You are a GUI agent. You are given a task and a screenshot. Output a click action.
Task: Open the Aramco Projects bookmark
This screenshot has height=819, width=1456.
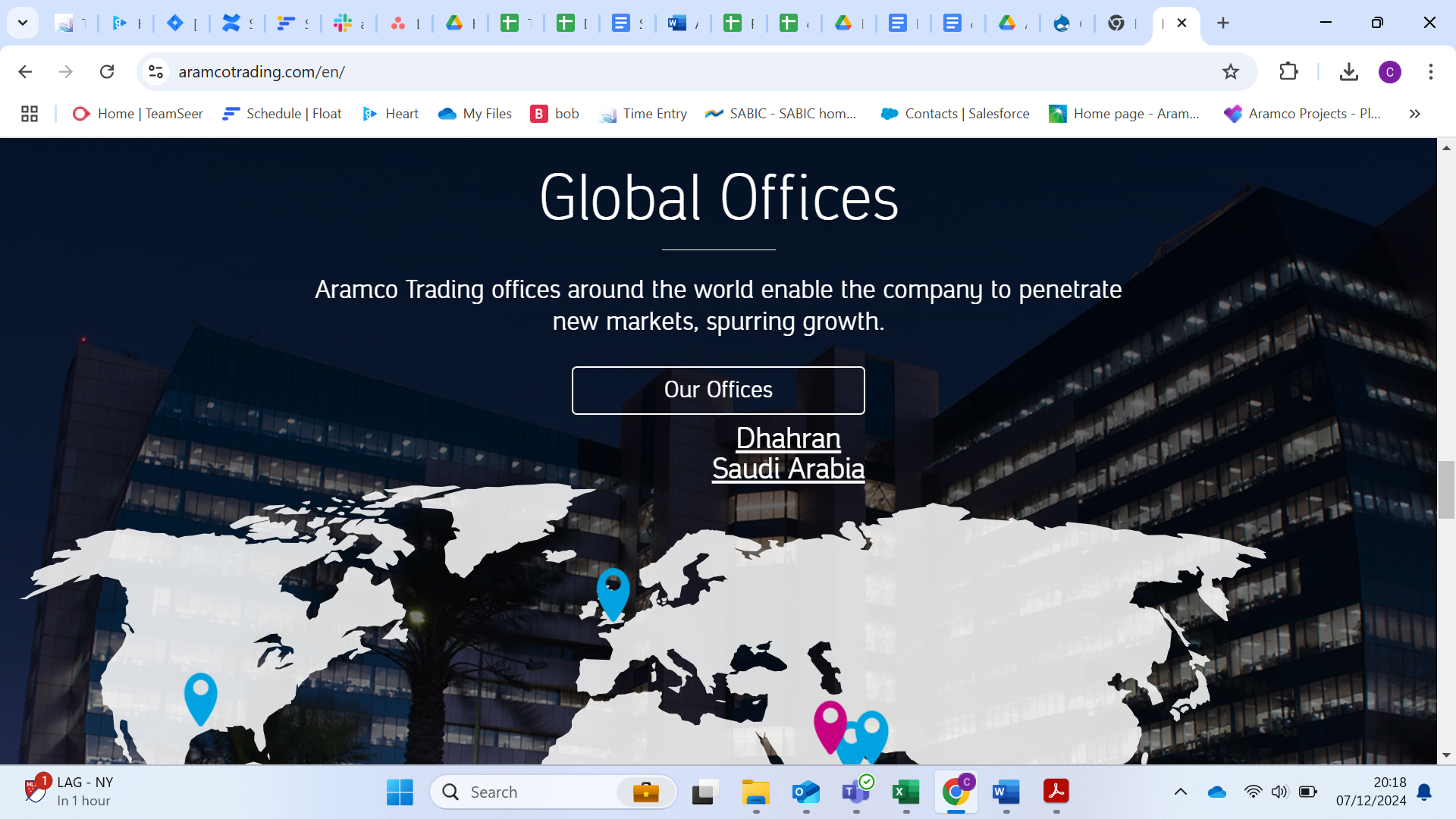1303,114
